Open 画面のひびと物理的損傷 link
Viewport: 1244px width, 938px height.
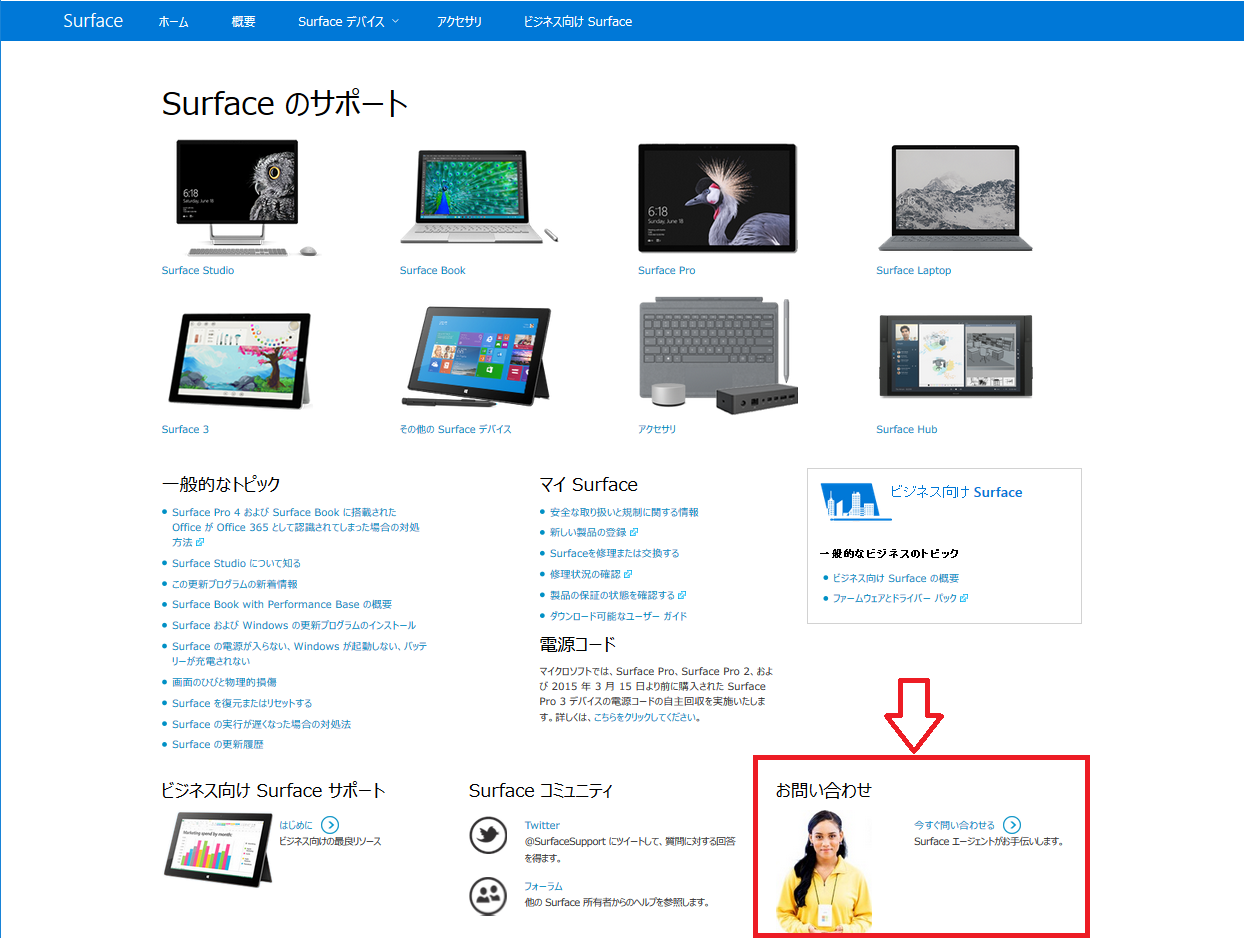click(x=224, y=682)
